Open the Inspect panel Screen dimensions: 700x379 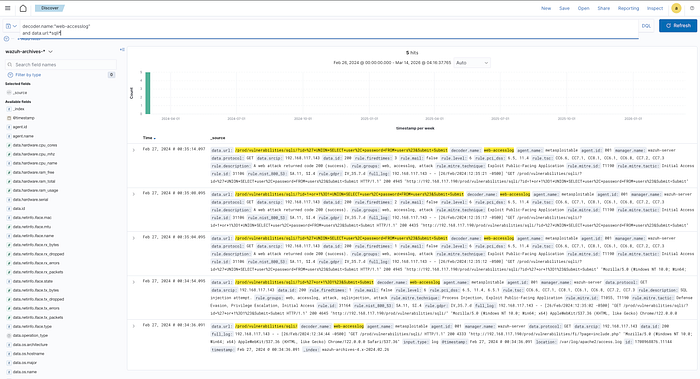[x=655, y=8]
